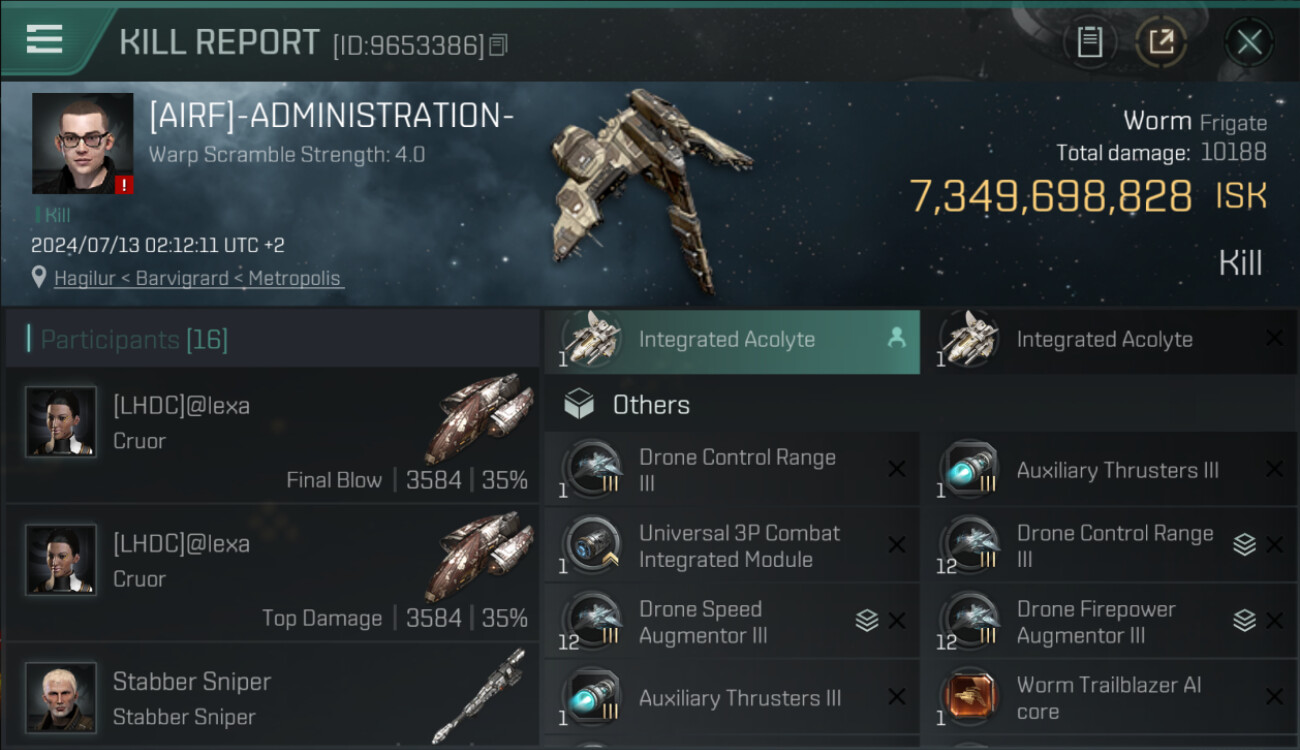The width and height of the screenshot is (1300, 750).
Task: Expand stacked Drone Control Range III item
Action: point(1244,544)
